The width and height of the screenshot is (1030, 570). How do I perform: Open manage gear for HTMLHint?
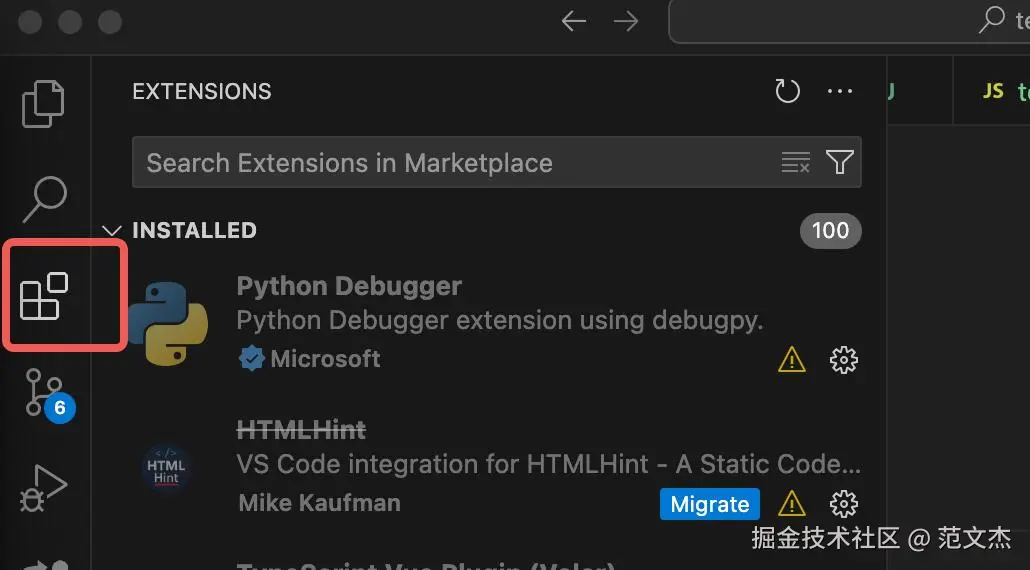(844, 503)
